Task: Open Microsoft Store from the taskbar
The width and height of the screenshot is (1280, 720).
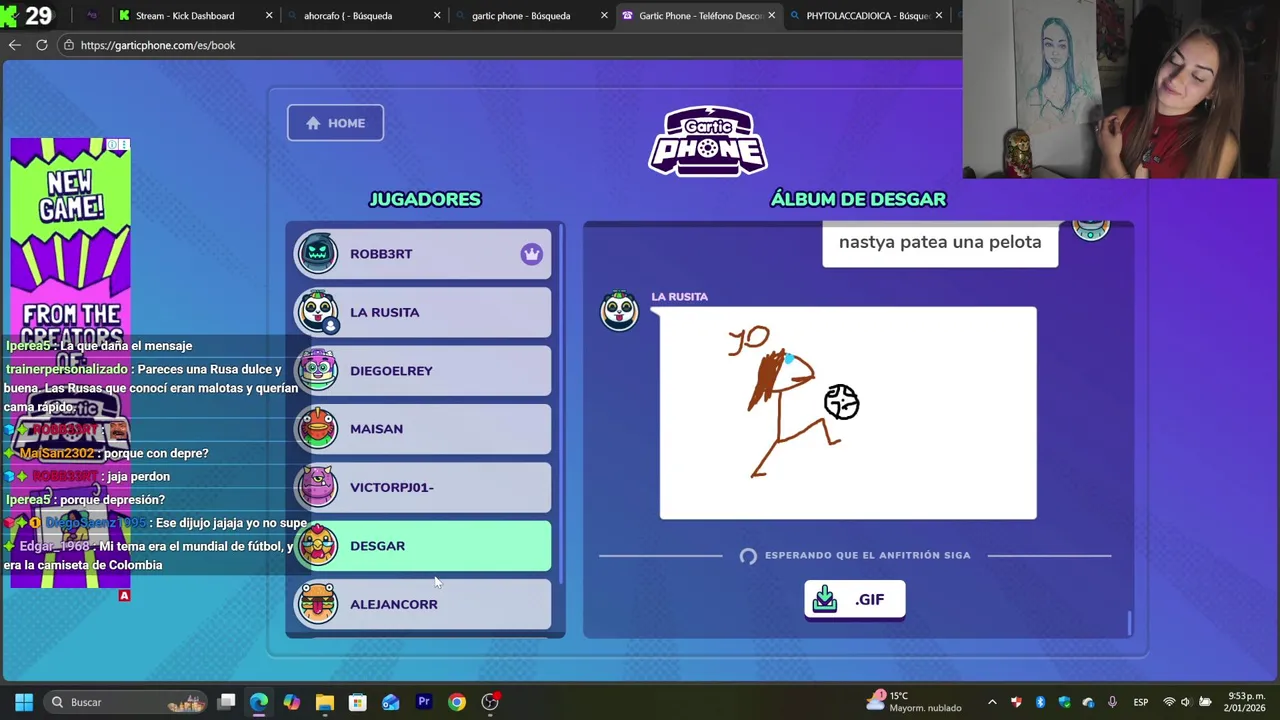Action: click(x=358, y=702)
